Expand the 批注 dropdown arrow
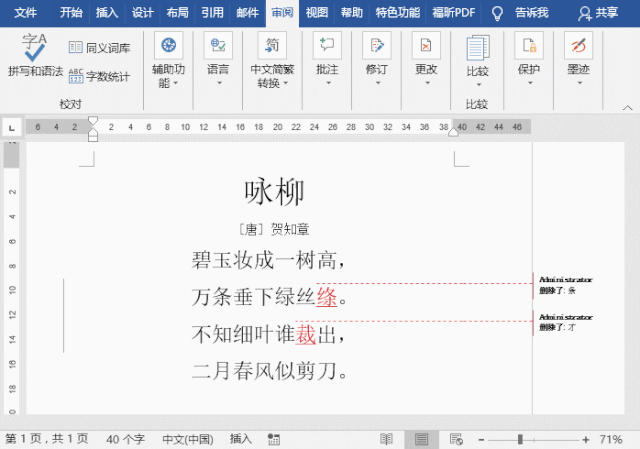The height and width of the screenshot is (449, 640). coord(329,83)
